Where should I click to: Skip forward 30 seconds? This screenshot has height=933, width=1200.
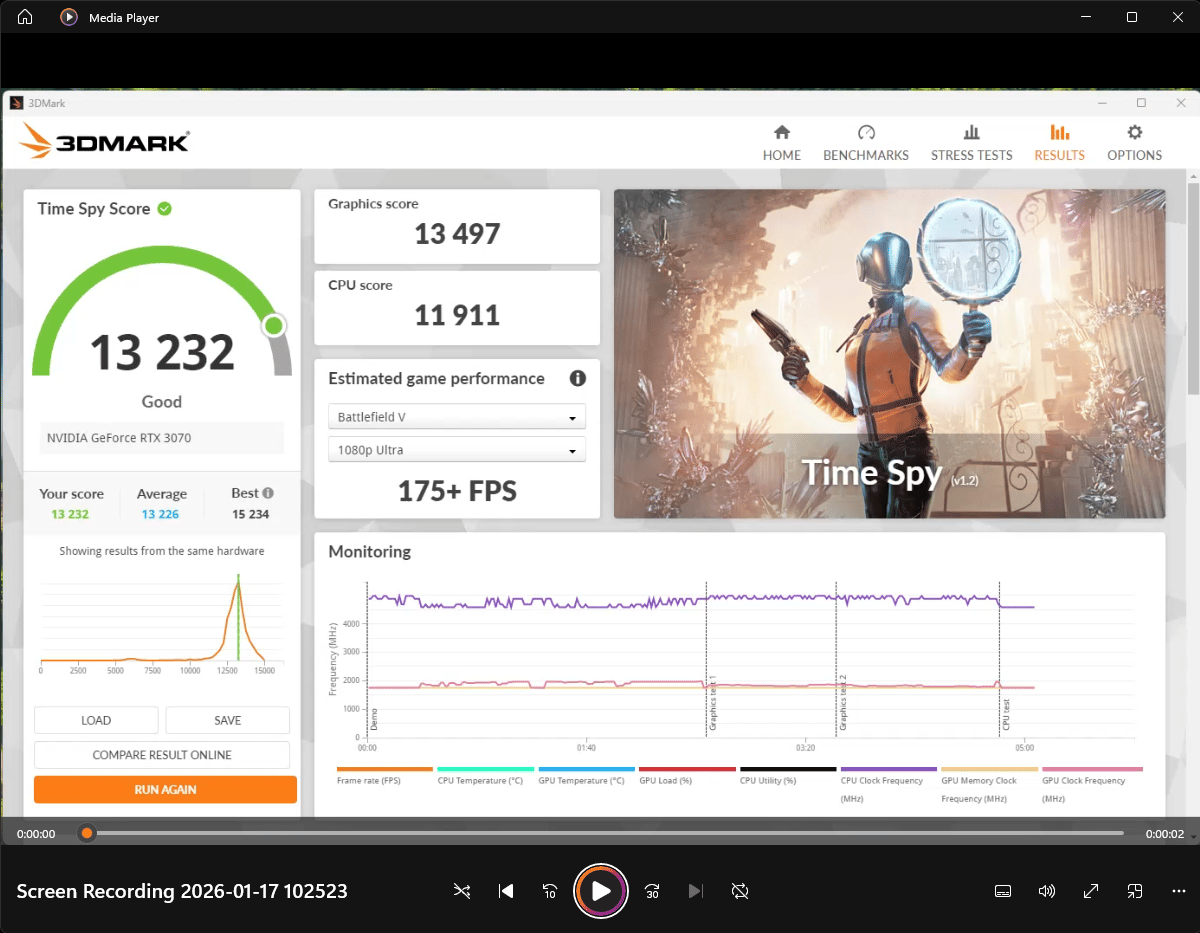tap(652, 891)
